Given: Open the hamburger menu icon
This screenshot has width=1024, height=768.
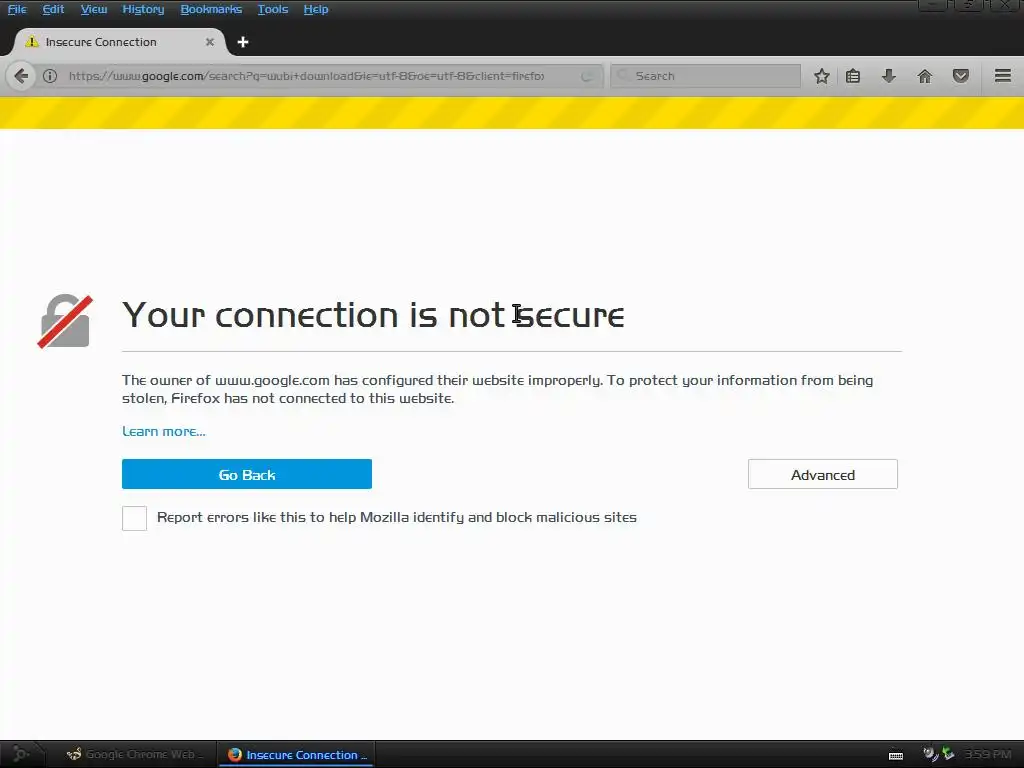Looking at the screenshot, I should pyautogui.click(x=1002, y=76).
